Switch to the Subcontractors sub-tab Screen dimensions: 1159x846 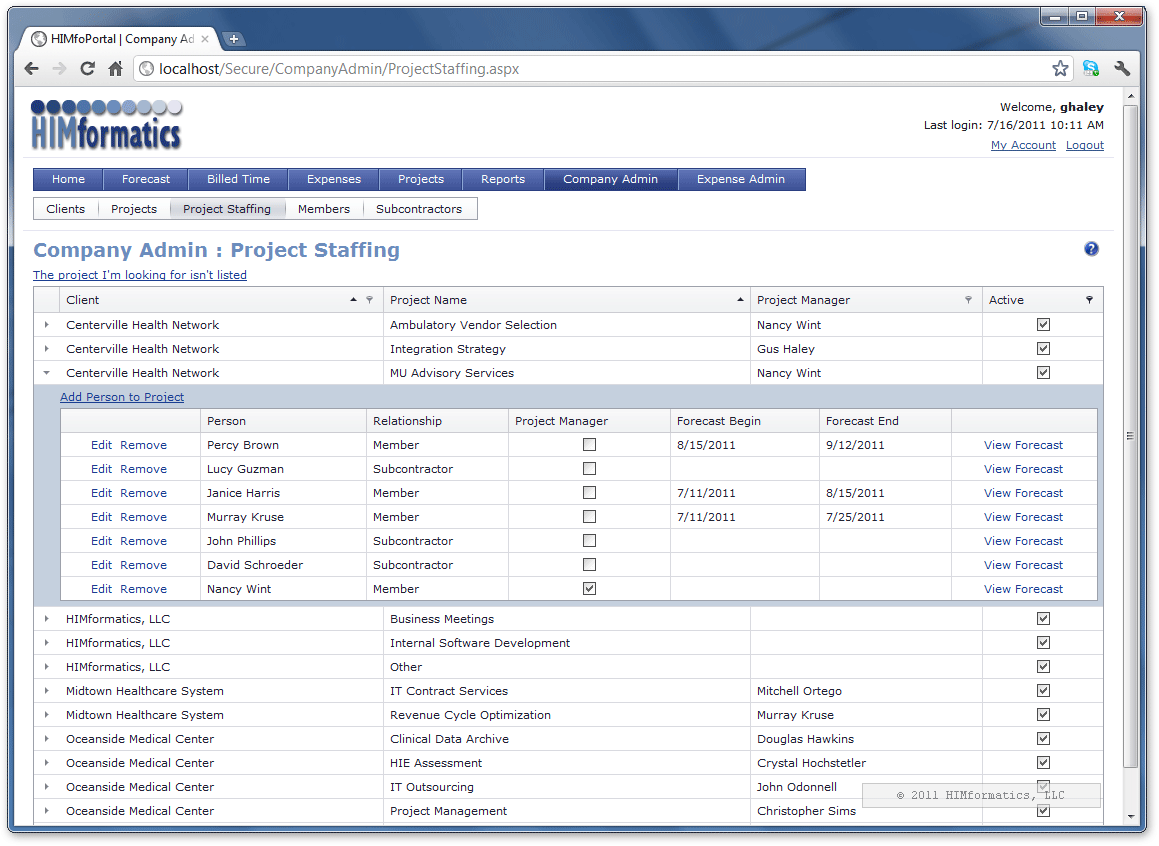click(x=419, y=209)
